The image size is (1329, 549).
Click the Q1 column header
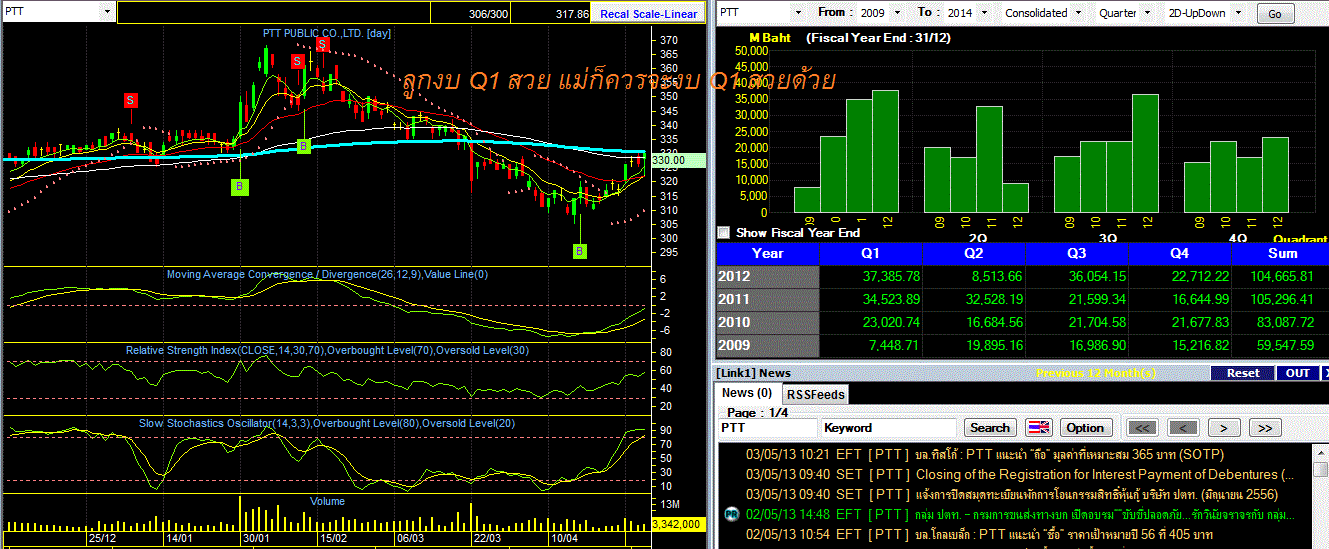point(870,253)
